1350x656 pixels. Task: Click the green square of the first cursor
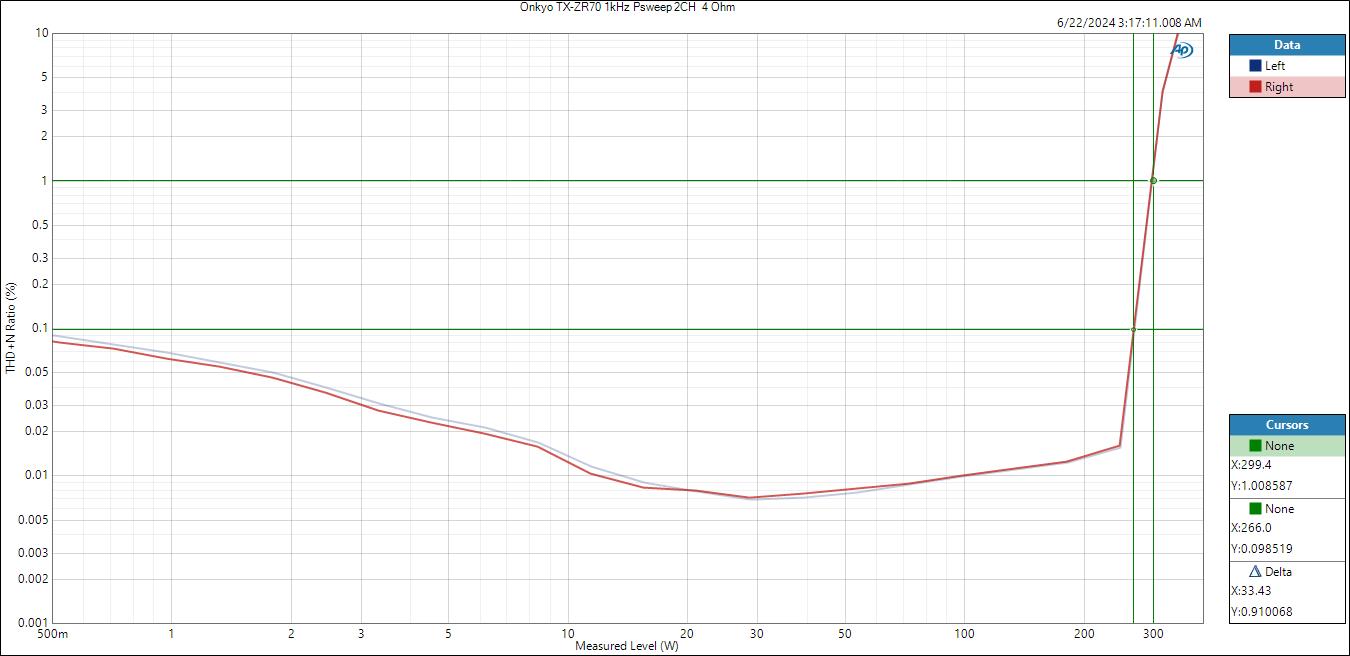(1255, 446)
